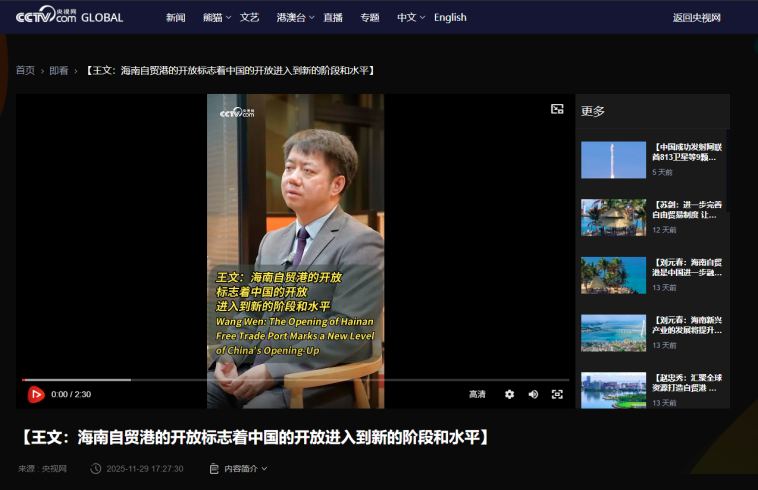Toggle picture-in-picture mode icon
758x490 pixels.
pos(557,109)
